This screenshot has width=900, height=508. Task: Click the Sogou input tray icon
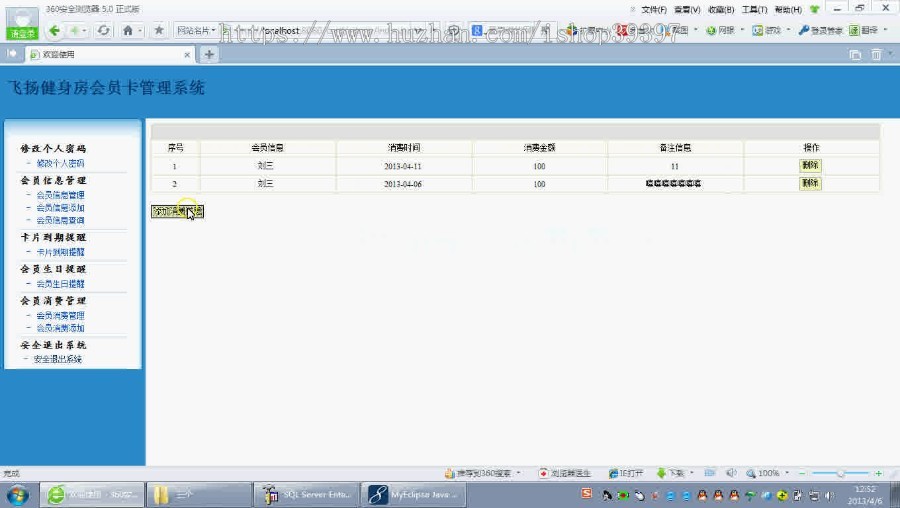(586, 494)
